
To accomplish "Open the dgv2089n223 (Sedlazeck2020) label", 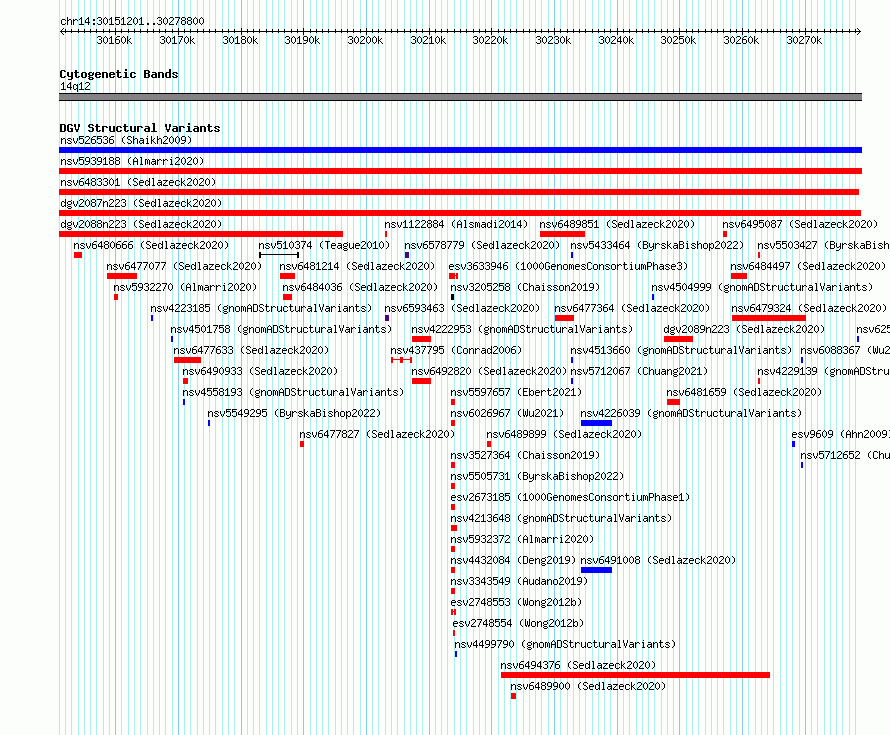I will [744, 329].
